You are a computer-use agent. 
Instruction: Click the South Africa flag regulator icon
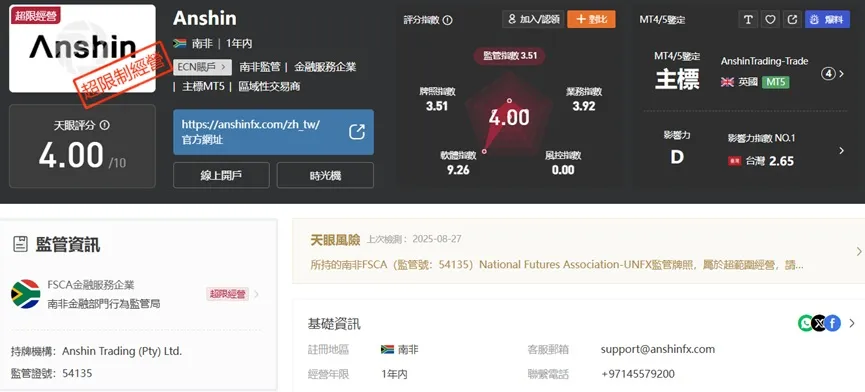[25, 294]
